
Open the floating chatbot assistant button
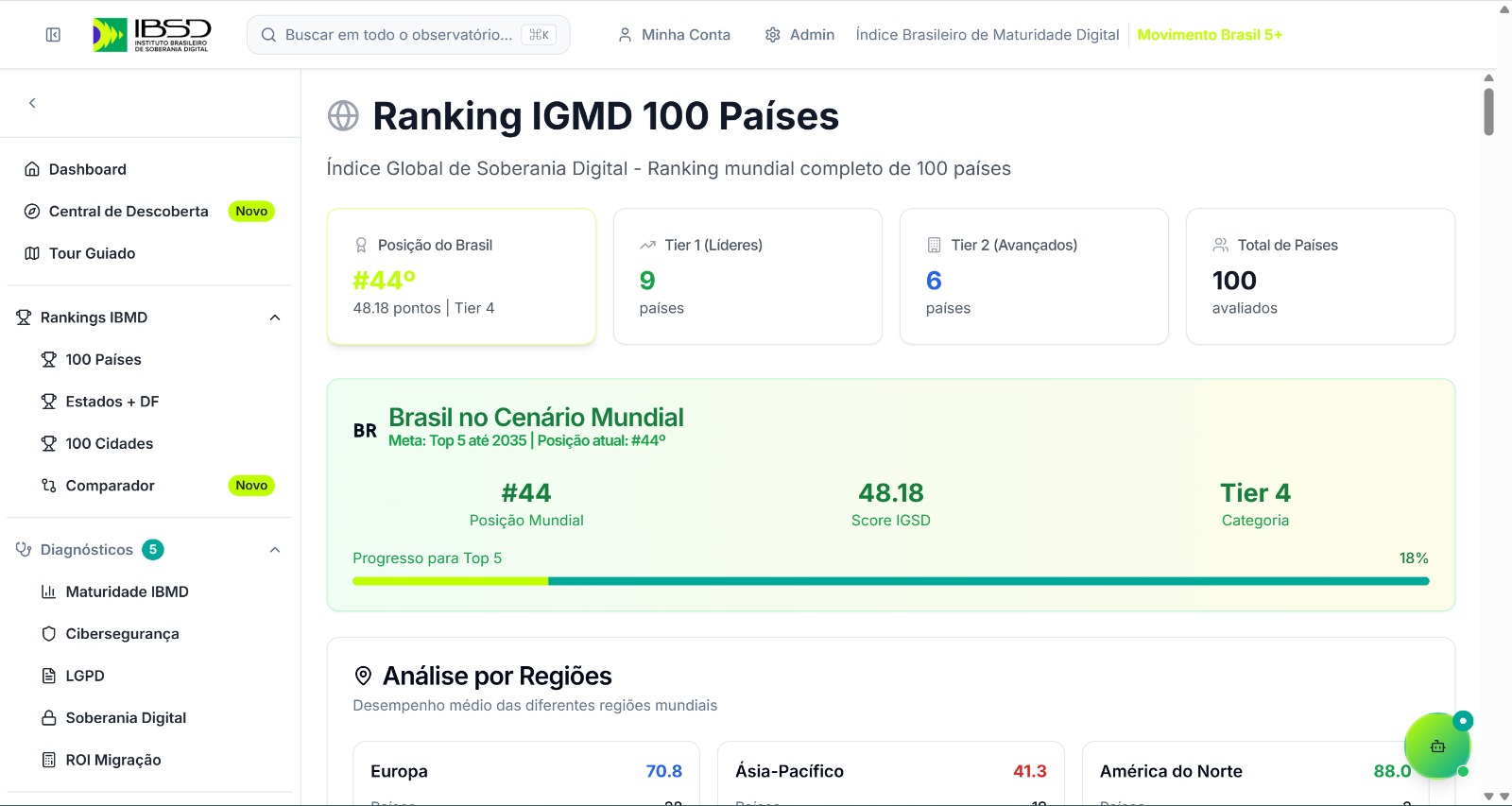(x=1437, y=746)
